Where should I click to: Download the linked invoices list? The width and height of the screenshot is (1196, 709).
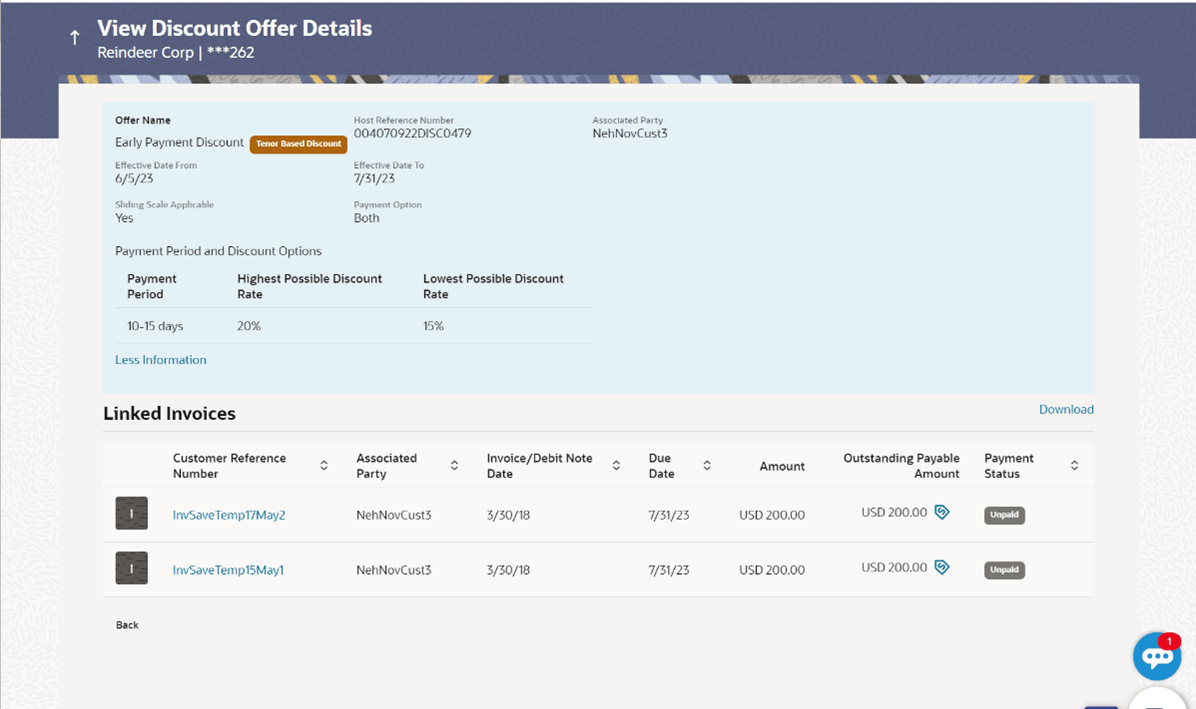1066,409
